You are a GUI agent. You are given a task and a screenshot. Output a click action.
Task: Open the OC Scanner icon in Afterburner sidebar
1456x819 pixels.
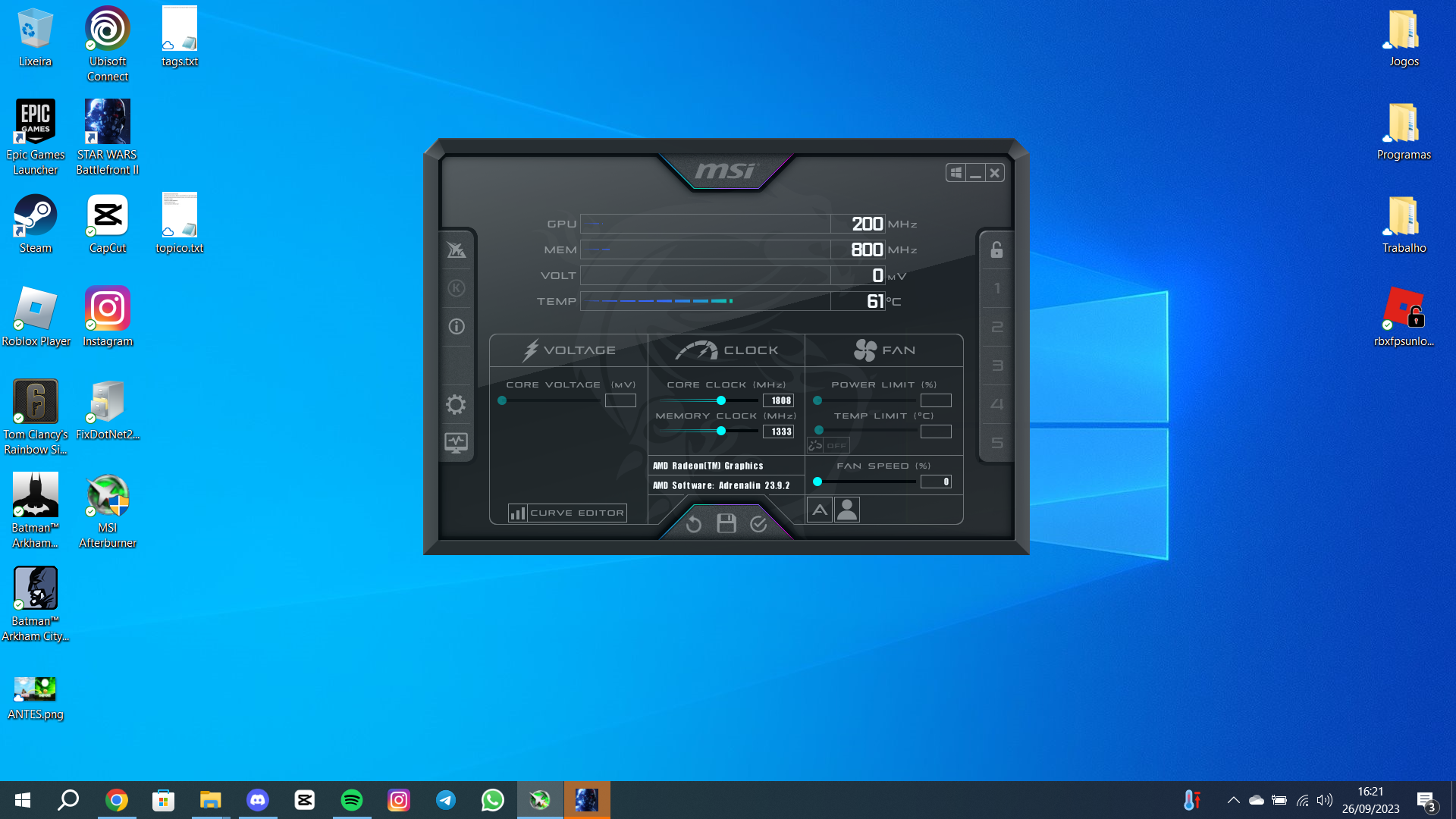click(456, 250)
